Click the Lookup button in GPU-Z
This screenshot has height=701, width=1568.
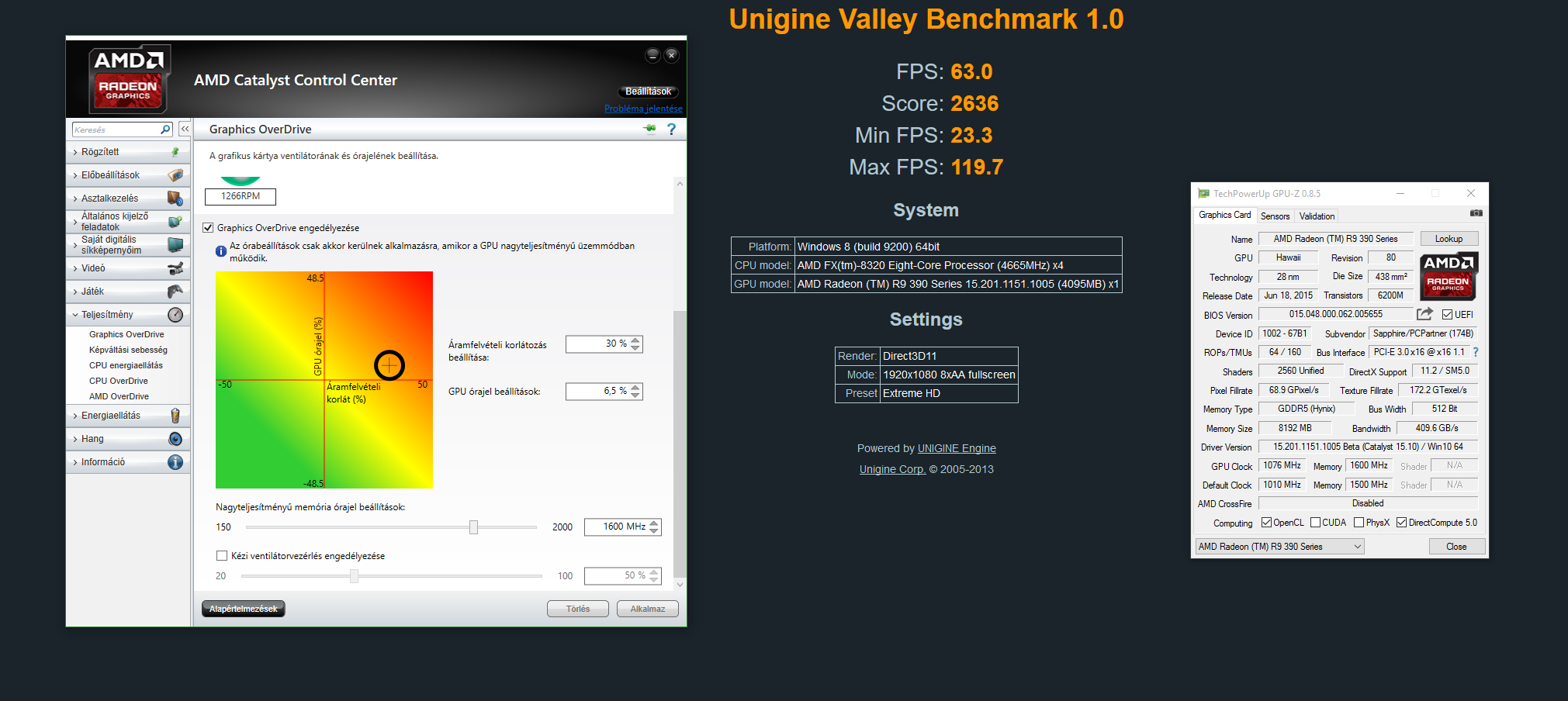coord(1449,239)
